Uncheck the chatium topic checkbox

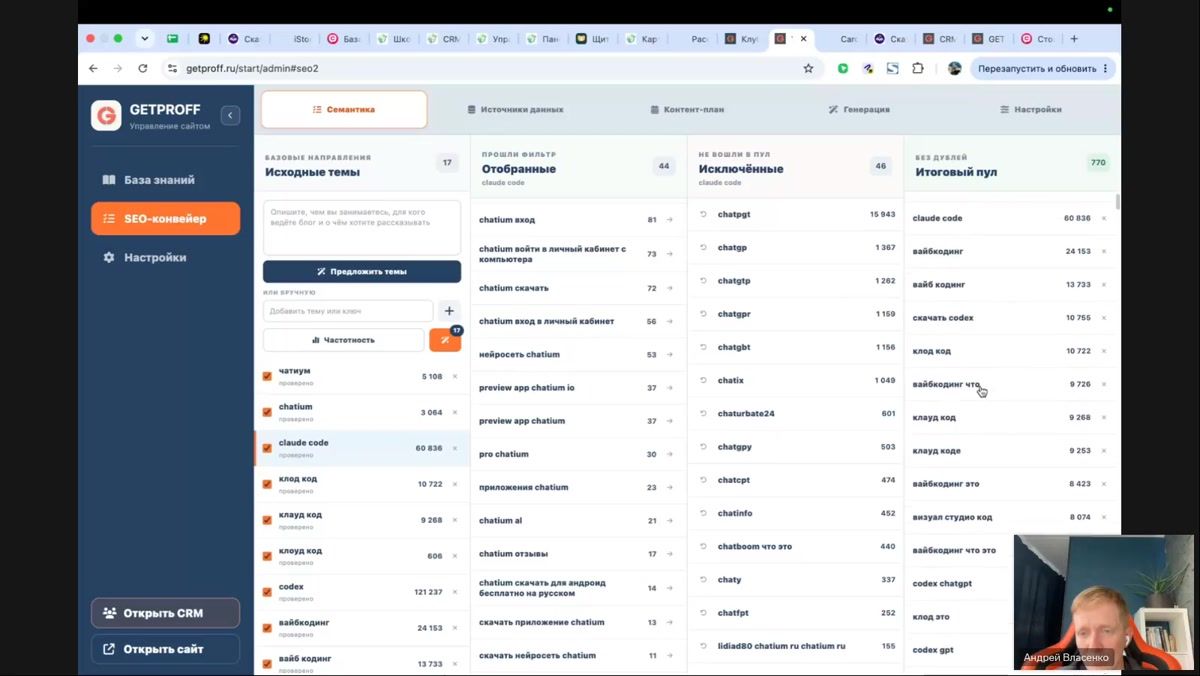267,412
